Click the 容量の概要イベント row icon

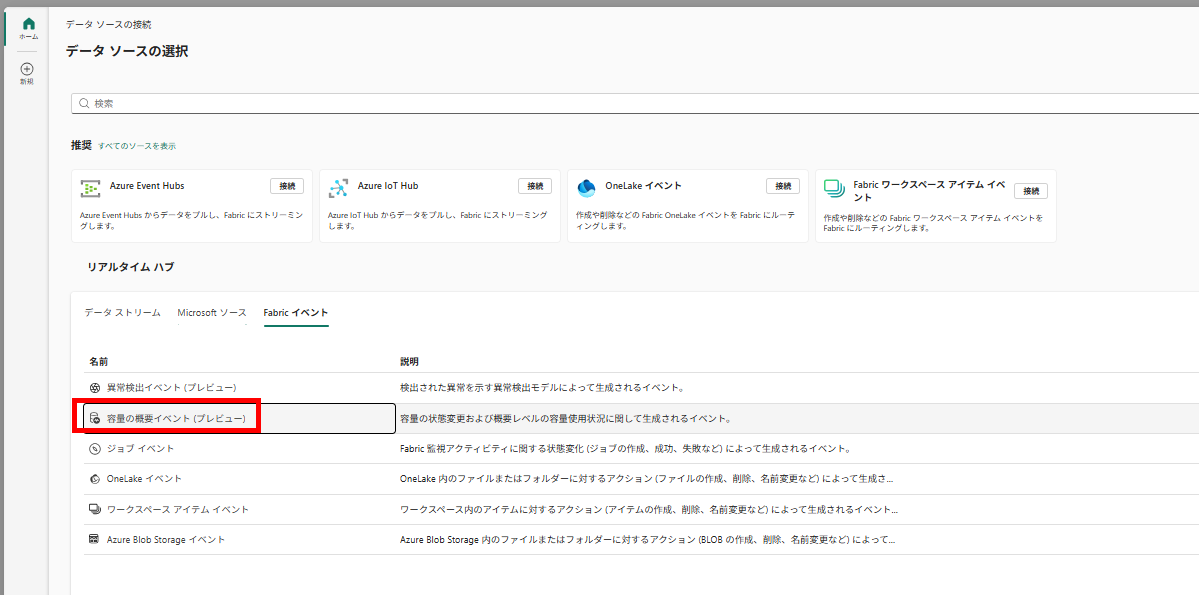click(95, 418)
